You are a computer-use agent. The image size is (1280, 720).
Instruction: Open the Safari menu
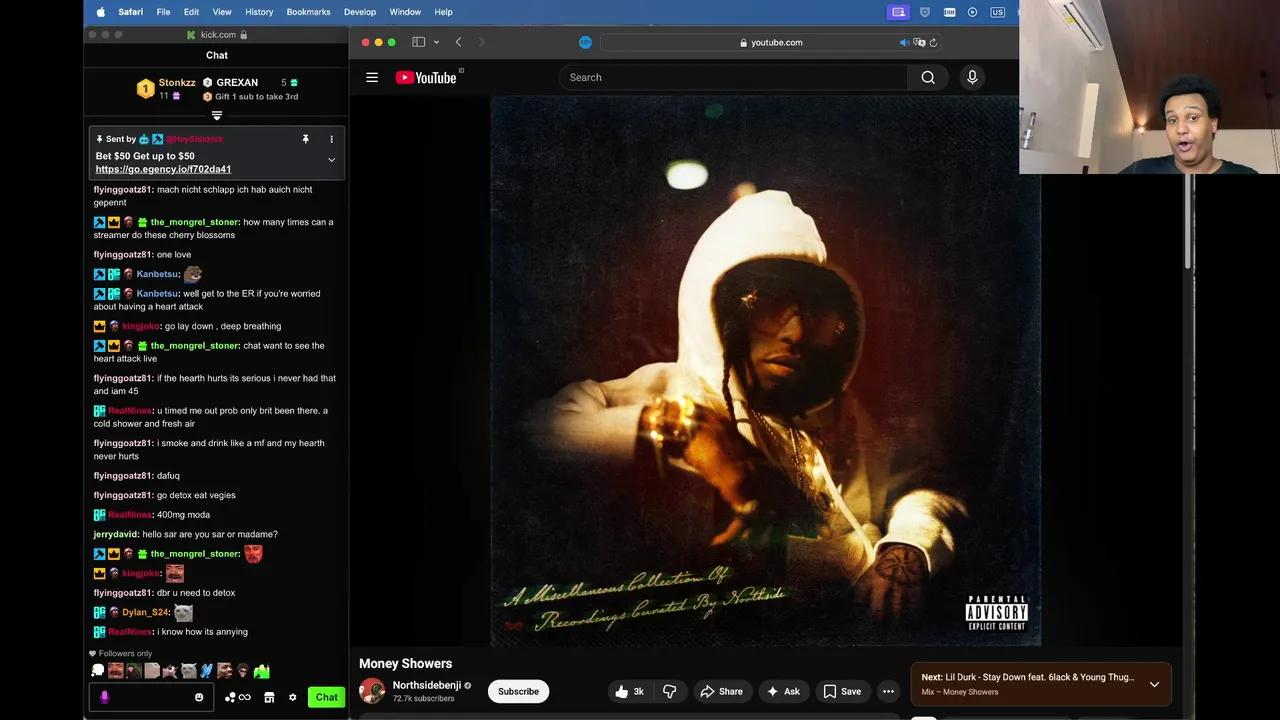(x=130, y=12)
